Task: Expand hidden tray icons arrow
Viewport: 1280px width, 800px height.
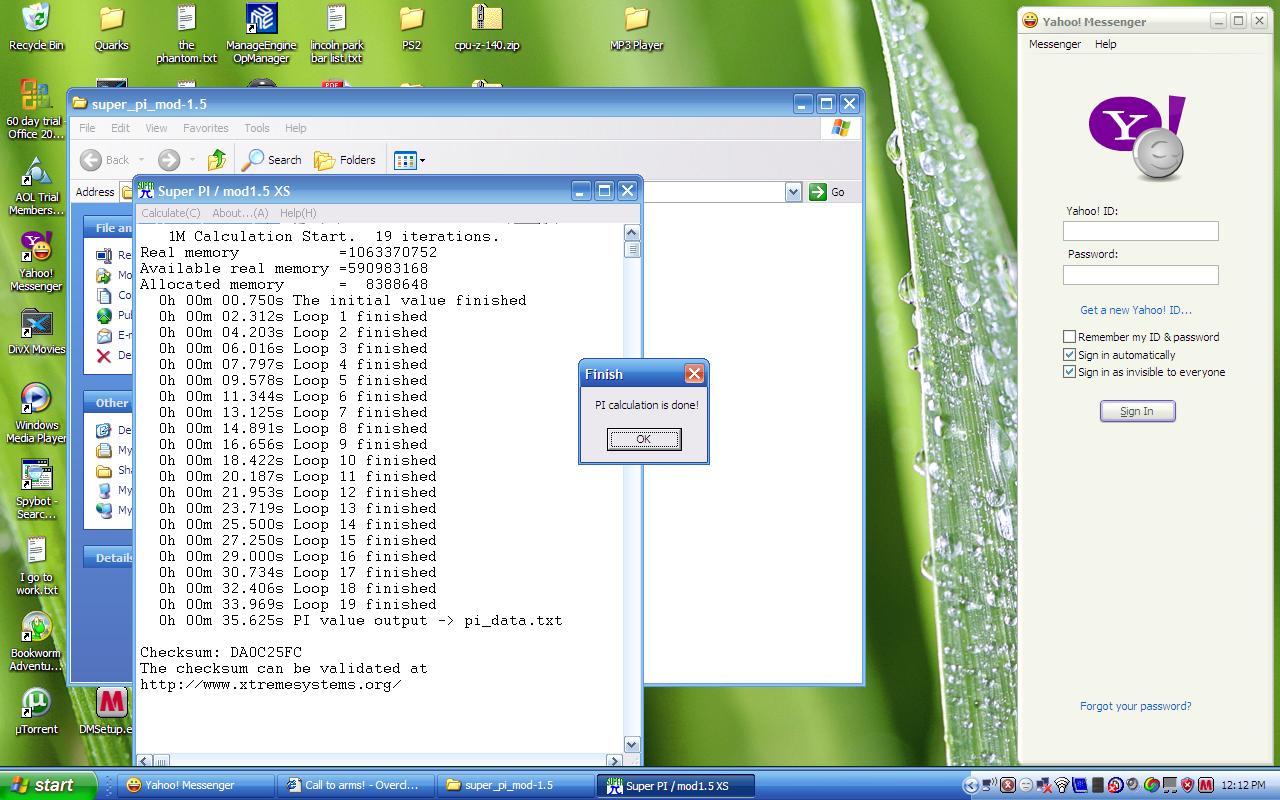Action: [969, 785]
